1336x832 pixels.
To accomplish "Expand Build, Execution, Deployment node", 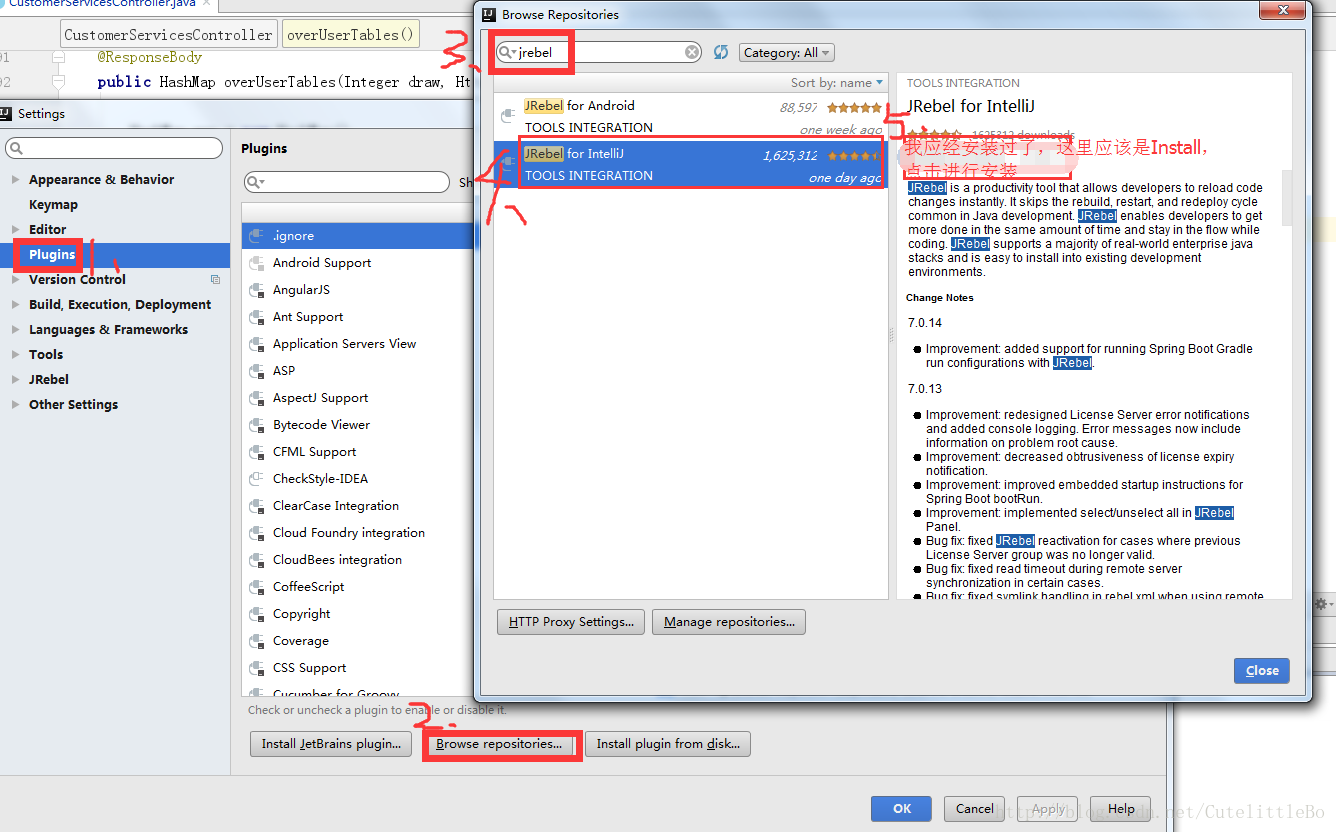I will point(15,305).
